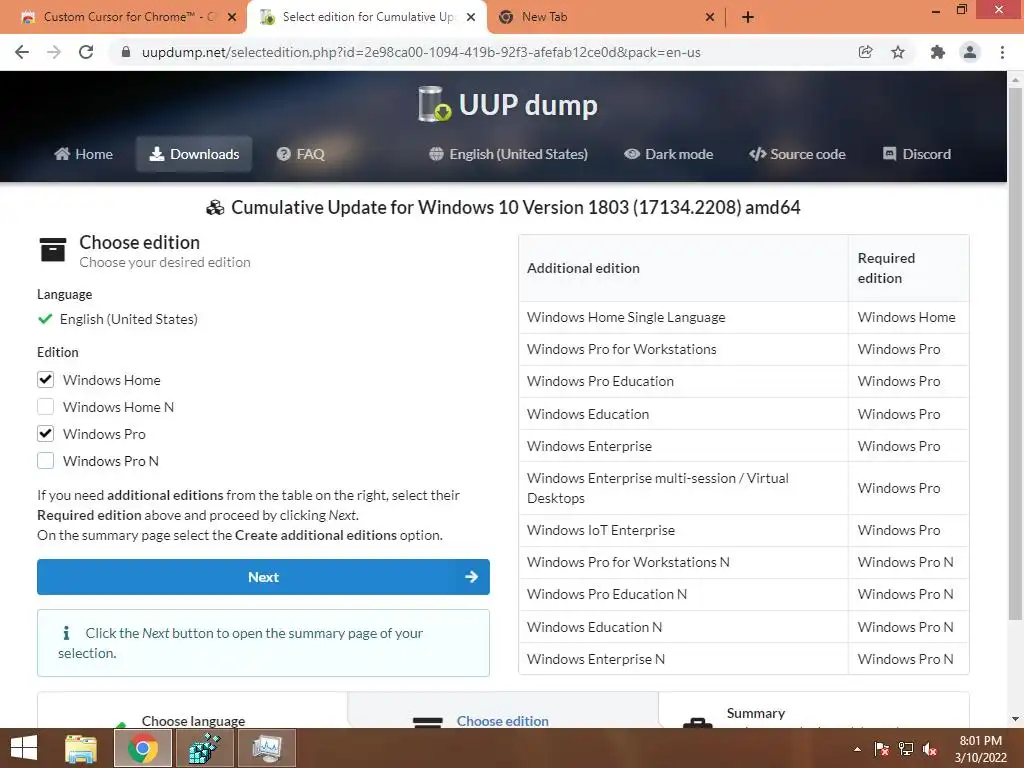Image resolution: width=1024 pixels, height=768 pixels.
Task: Click the page vertical scrollbar
Action: point(1015,353)
